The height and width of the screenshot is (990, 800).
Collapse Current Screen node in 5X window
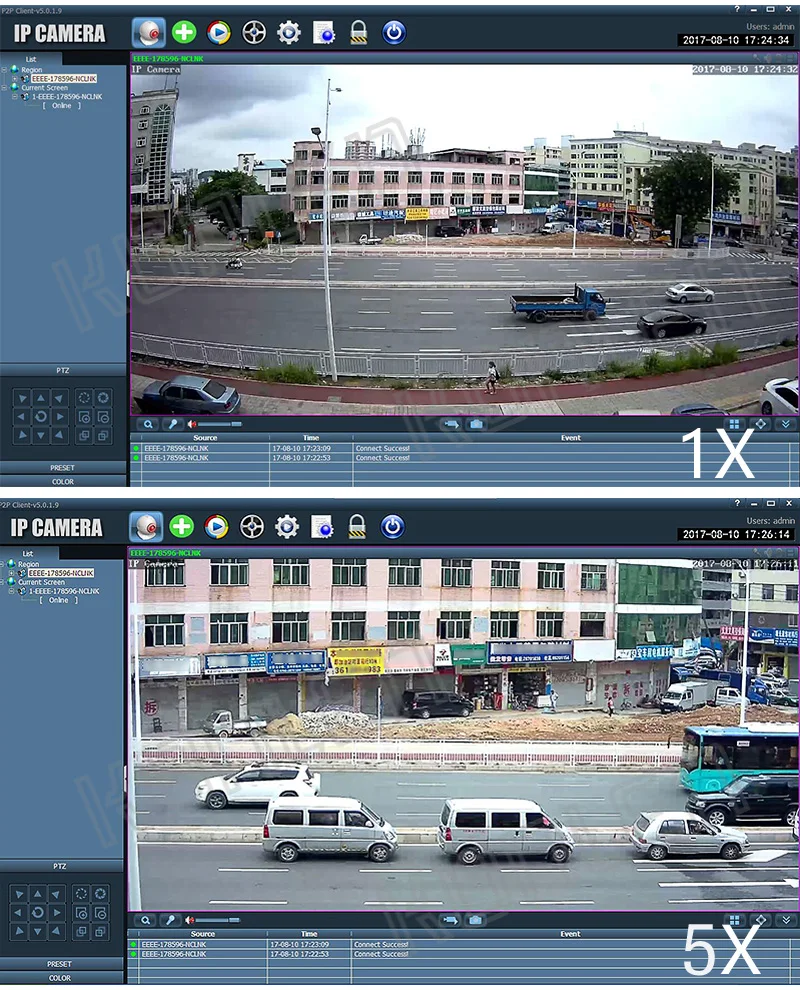point(2,582)
